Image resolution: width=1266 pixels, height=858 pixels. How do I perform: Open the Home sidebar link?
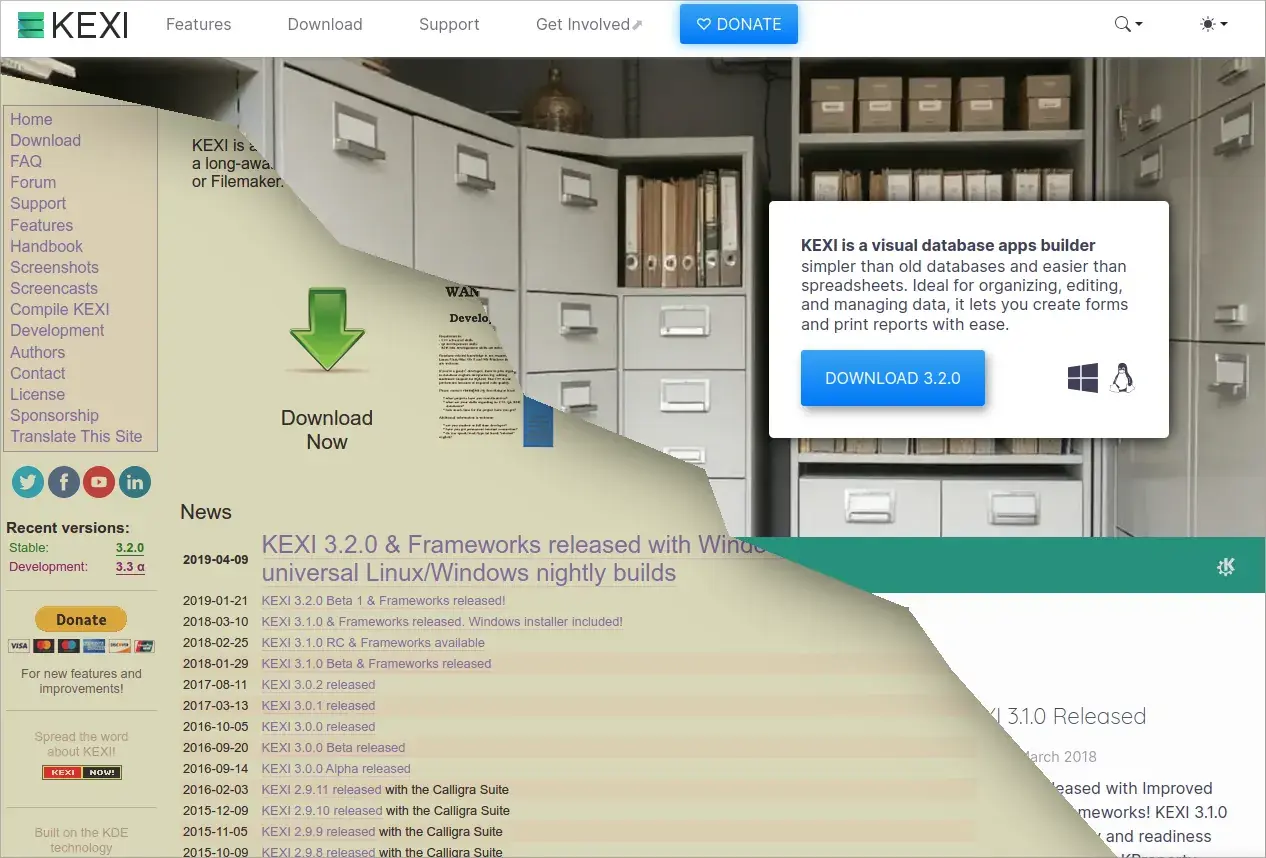(x=31, y=119)
